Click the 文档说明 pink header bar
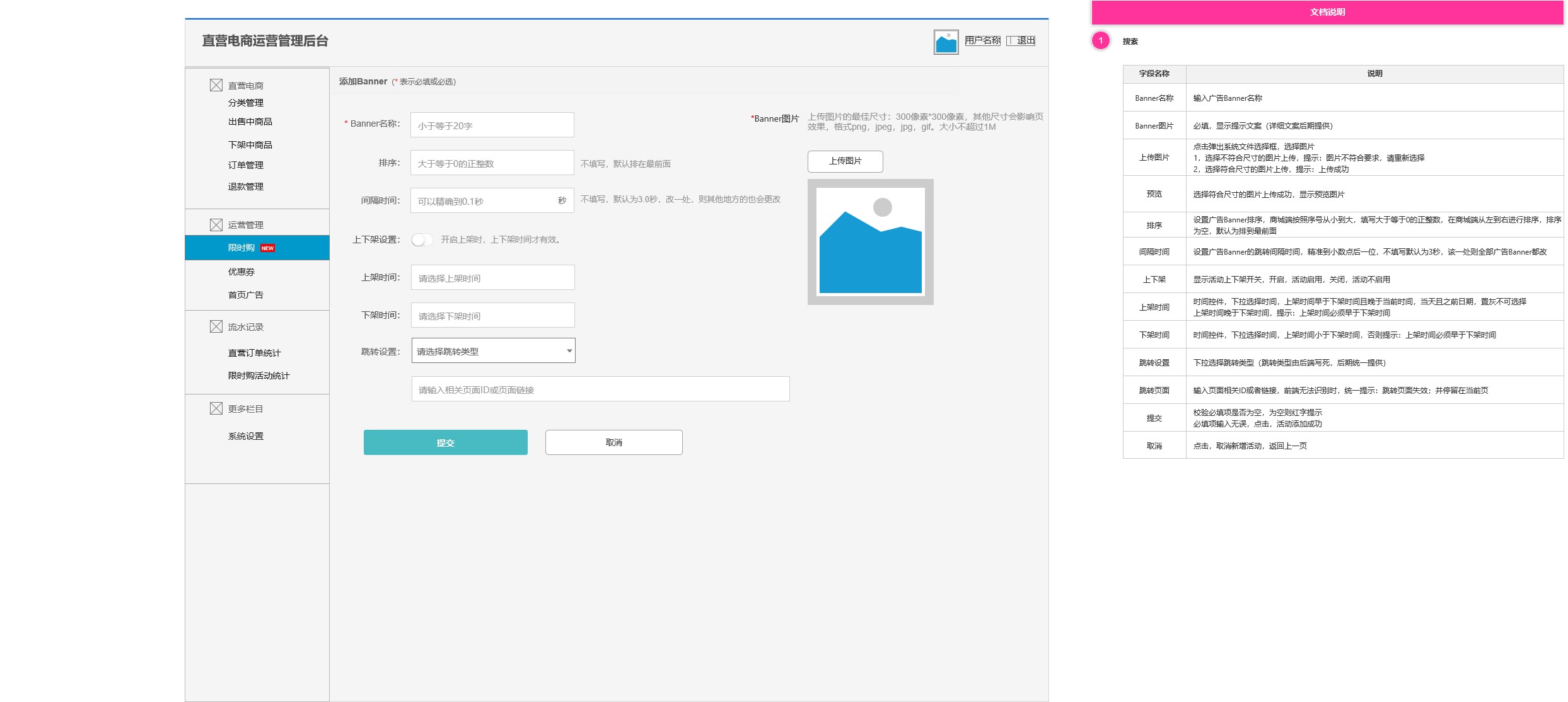 1327,12
